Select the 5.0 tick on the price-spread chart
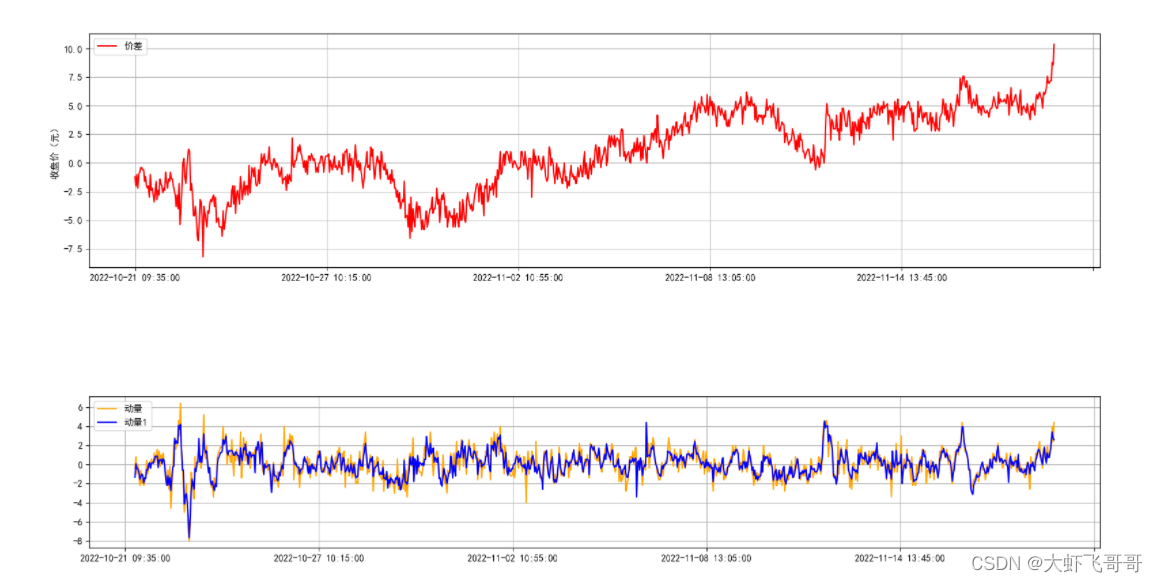Screen dimensions: 1158x582 75,106
